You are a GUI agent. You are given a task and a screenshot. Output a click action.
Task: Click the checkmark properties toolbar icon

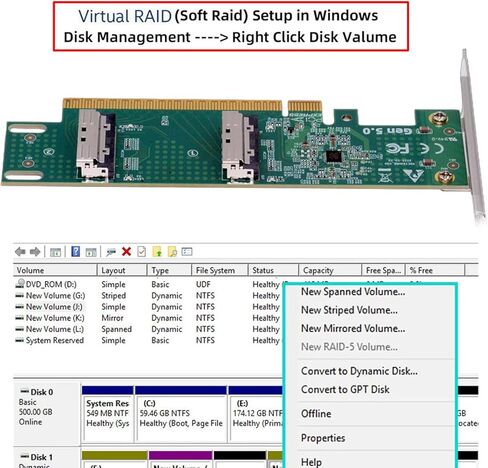tap(141, 252)
